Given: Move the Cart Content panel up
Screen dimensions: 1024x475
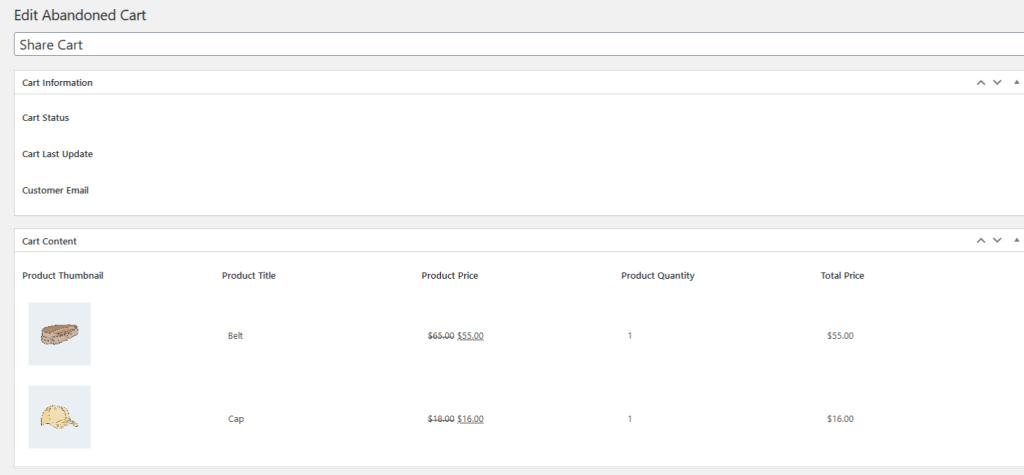Looking at the screenshot, I should [x=981, y=241].
